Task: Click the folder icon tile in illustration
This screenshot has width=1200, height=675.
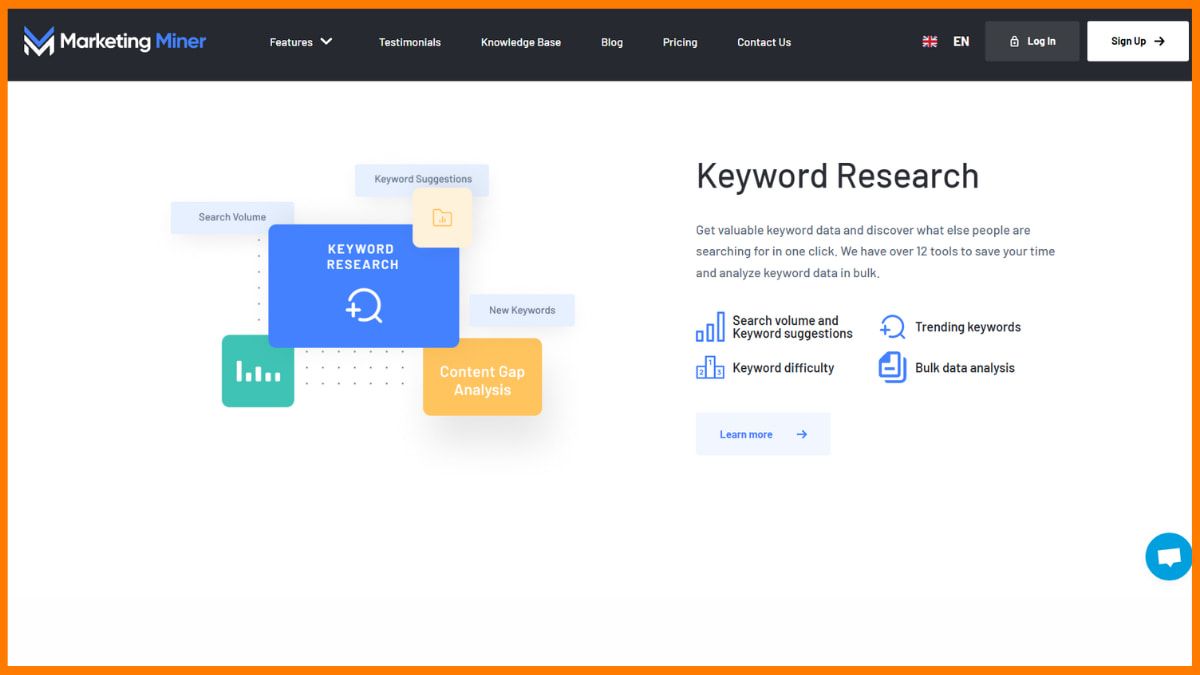Action: pos(442,218)
